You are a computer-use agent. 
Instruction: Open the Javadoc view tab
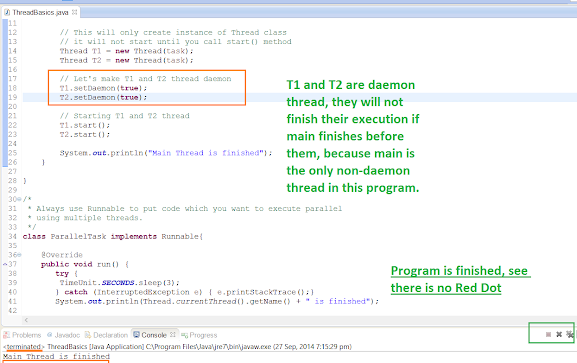(x=63, y=335)
